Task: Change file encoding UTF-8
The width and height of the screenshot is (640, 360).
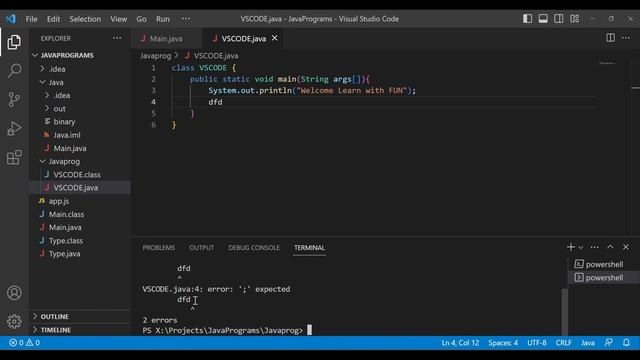Action: [x=537, y=343]
